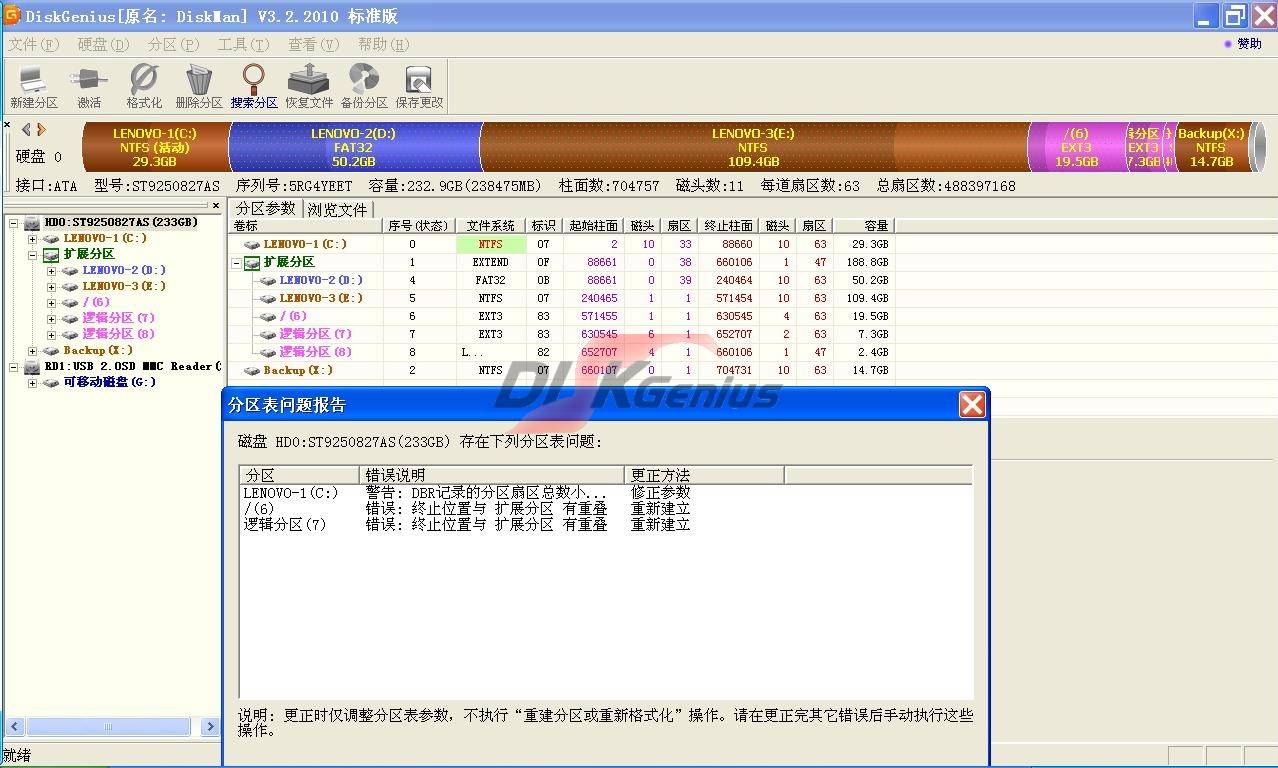Click the 容量 column header
This screenshot has height=768, width=1278.
click(x=864, y=226)
